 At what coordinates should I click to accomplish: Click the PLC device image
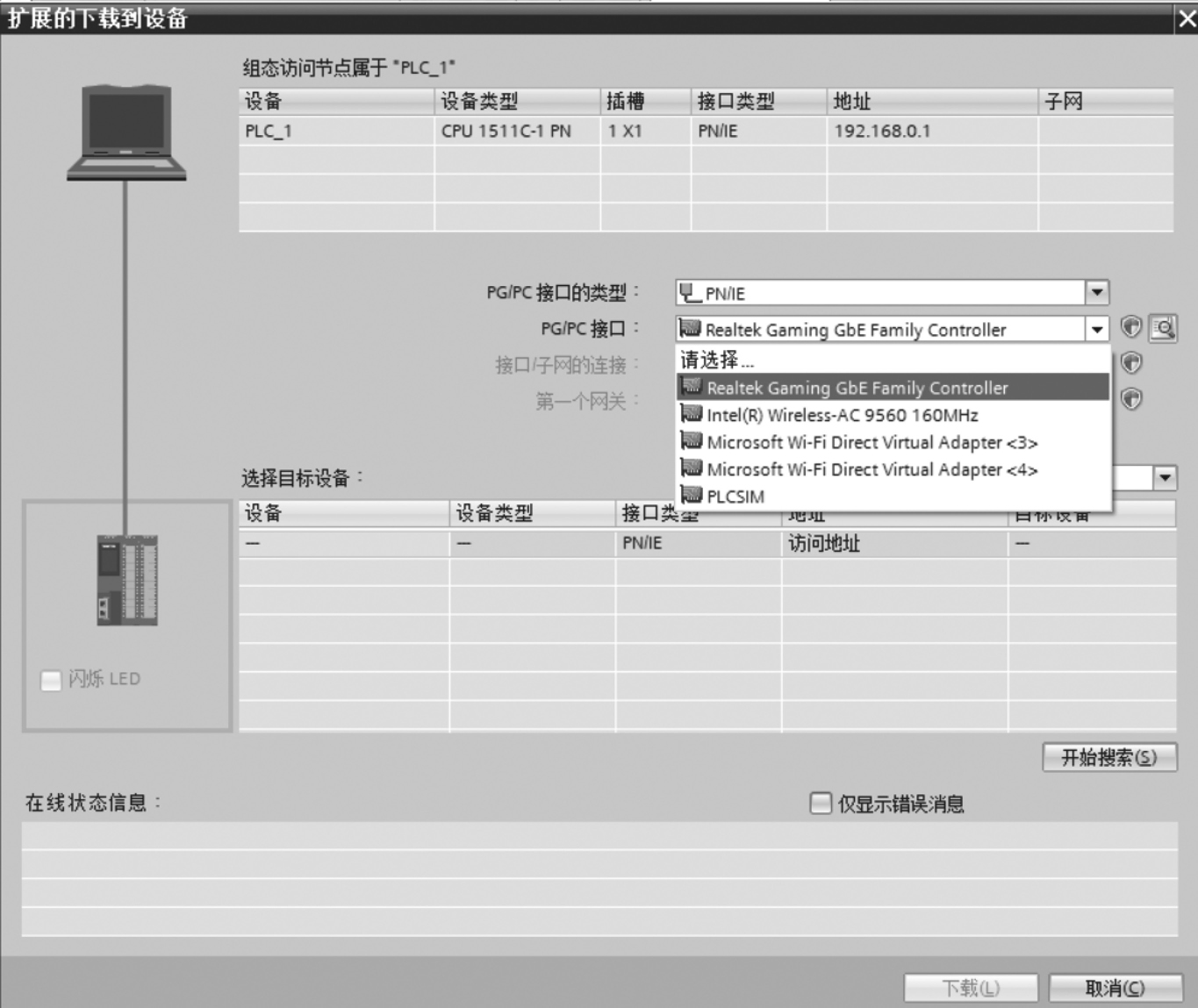pyautogui.click(x=127, y=581)
